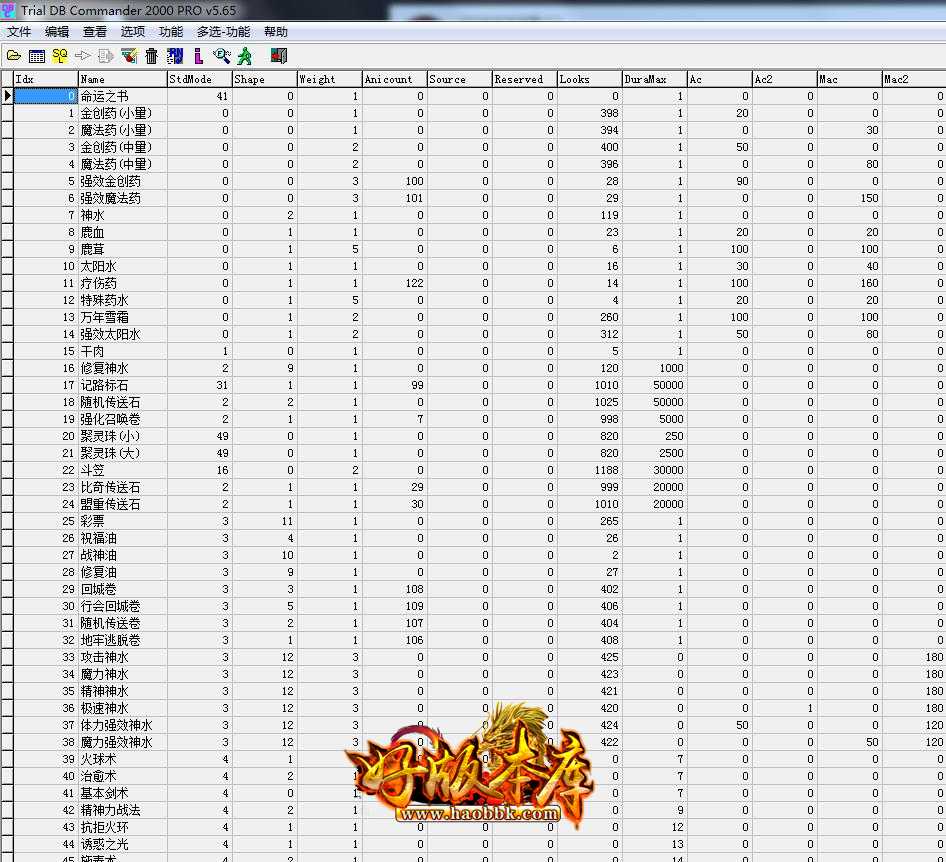Image resolution: width=946 pixels, height=862 pixels.
Task: Click the Name column header
Action: (x=122, y=79)
